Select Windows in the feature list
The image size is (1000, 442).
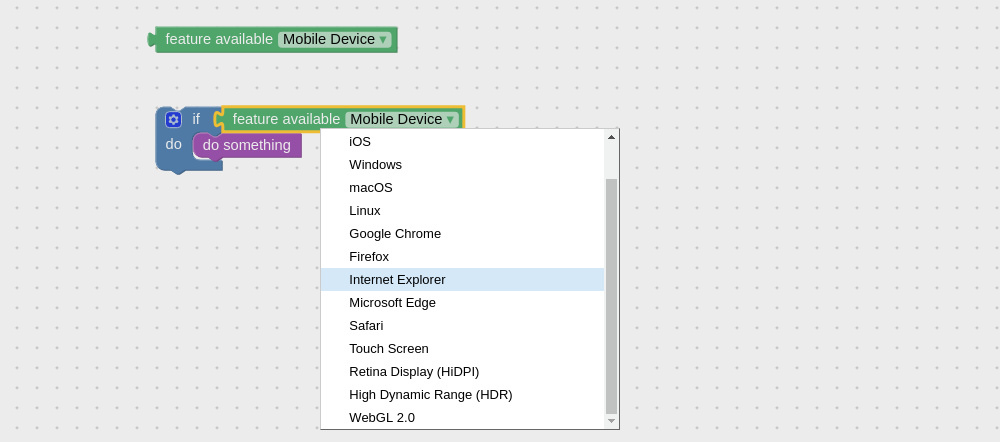click(462, 165)
